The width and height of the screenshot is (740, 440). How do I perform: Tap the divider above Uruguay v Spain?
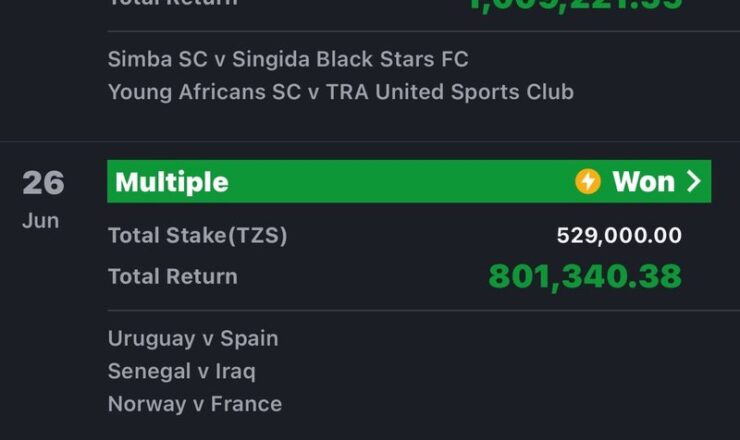(423, 311)
